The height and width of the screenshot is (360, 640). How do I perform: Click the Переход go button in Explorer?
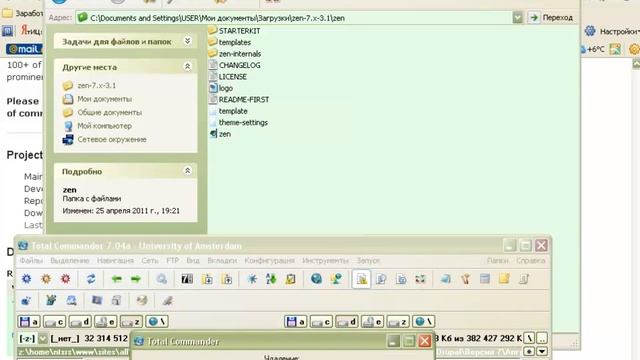pos(551,18)
